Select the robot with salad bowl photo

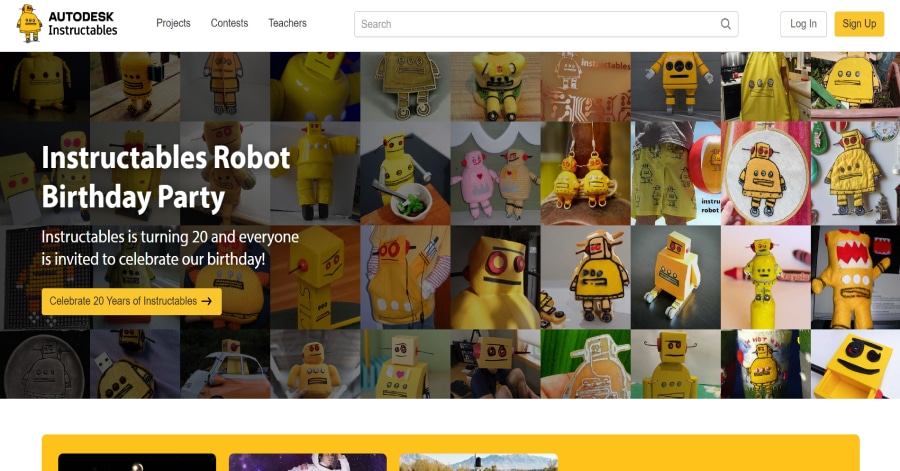[x=405, y=173]
